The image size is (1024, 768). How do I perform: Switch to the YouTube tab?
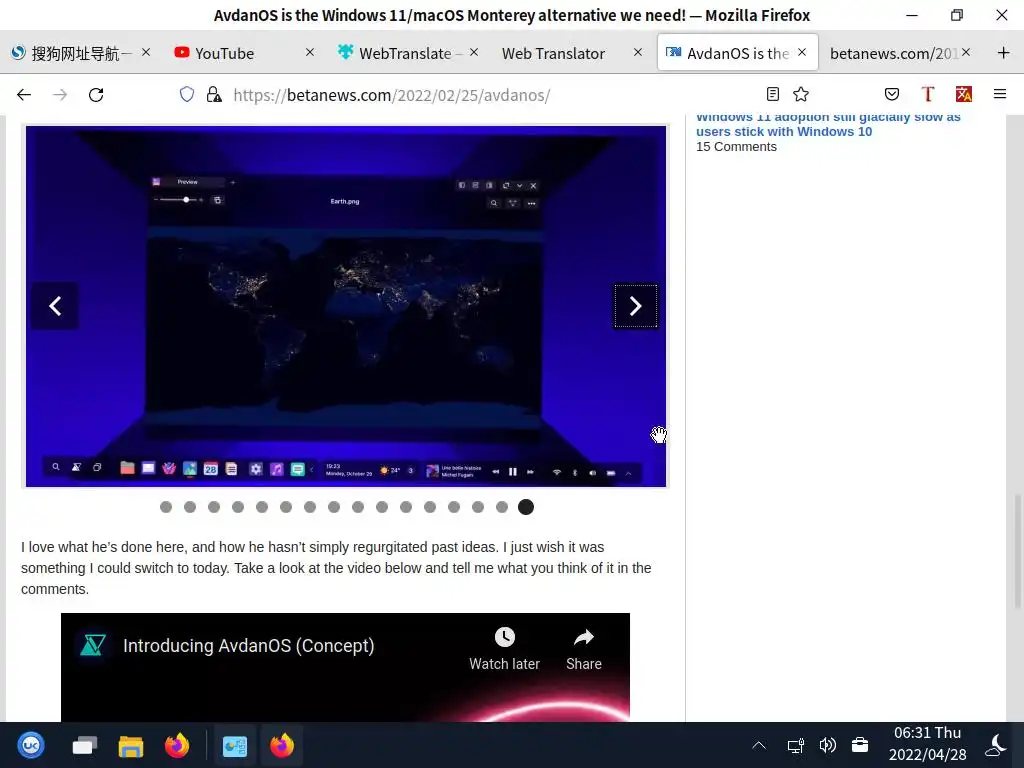[x=245, y=53]
